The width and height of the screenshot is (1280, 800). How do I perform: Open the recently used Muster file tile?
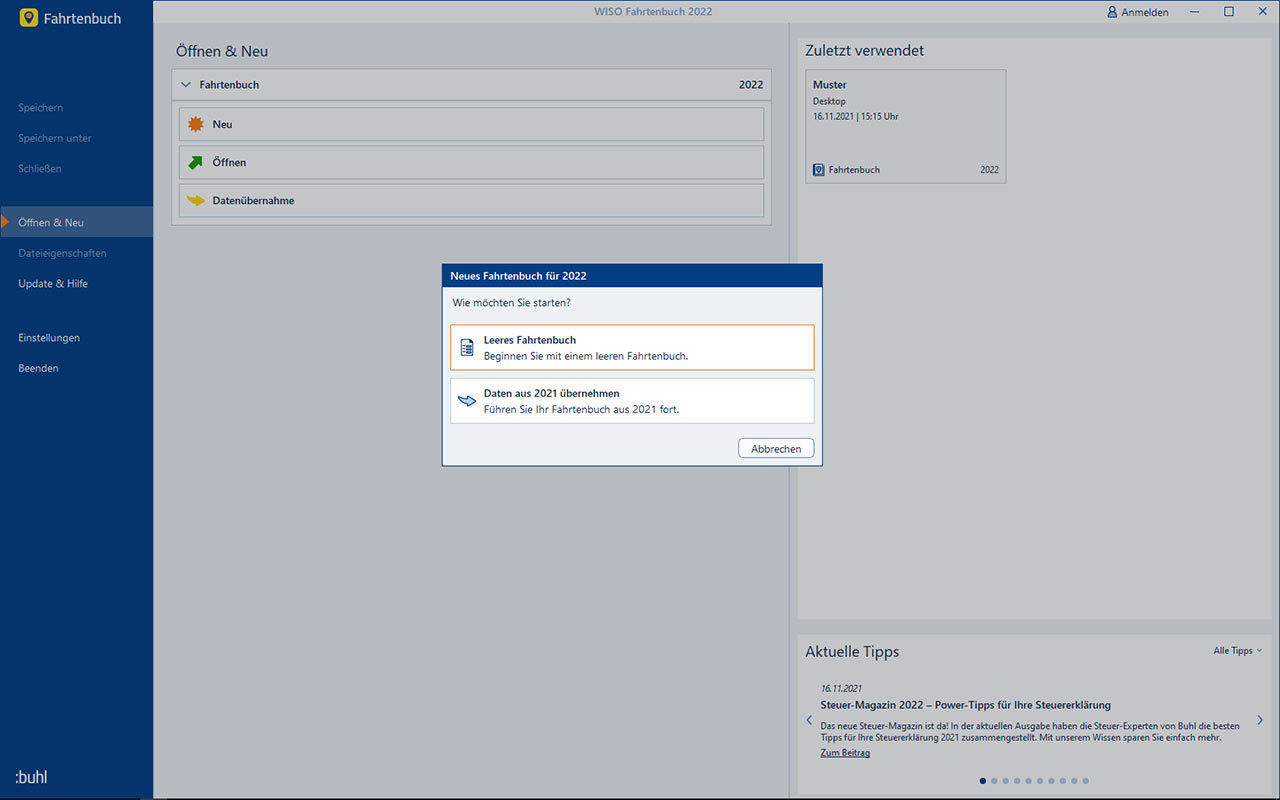pyautogui.click(x=906, y=126)
